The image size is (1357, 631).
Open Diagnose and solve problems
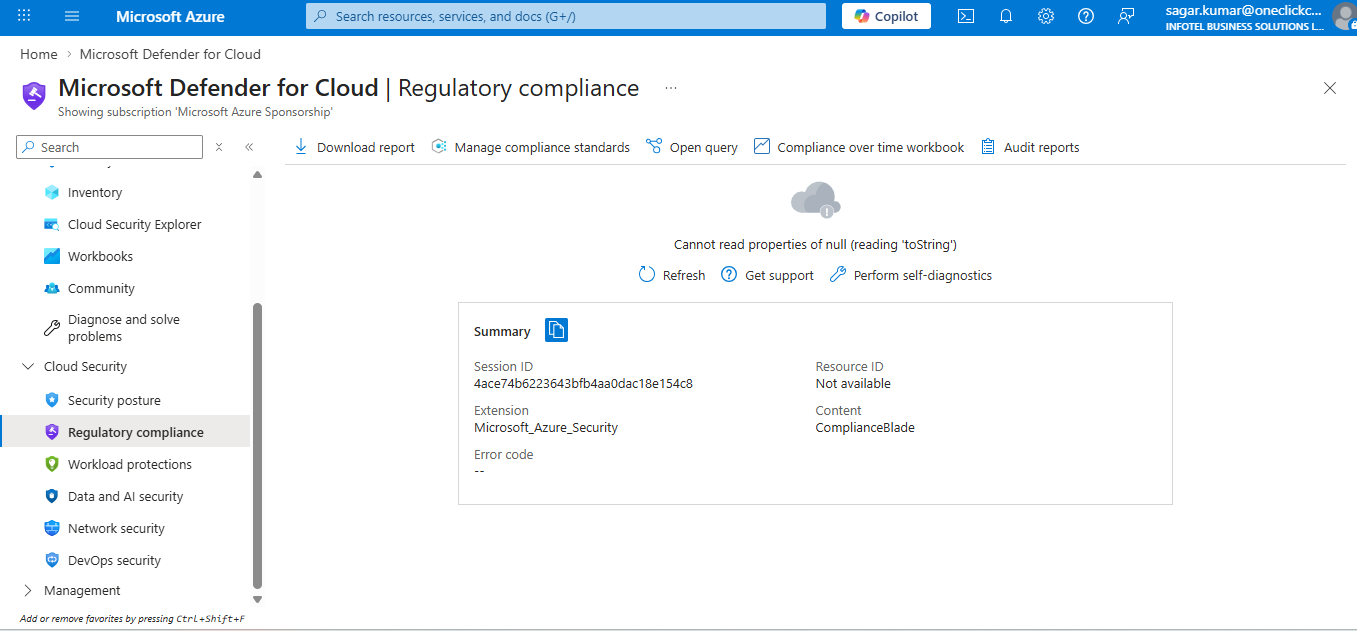[x=124, y=328]
